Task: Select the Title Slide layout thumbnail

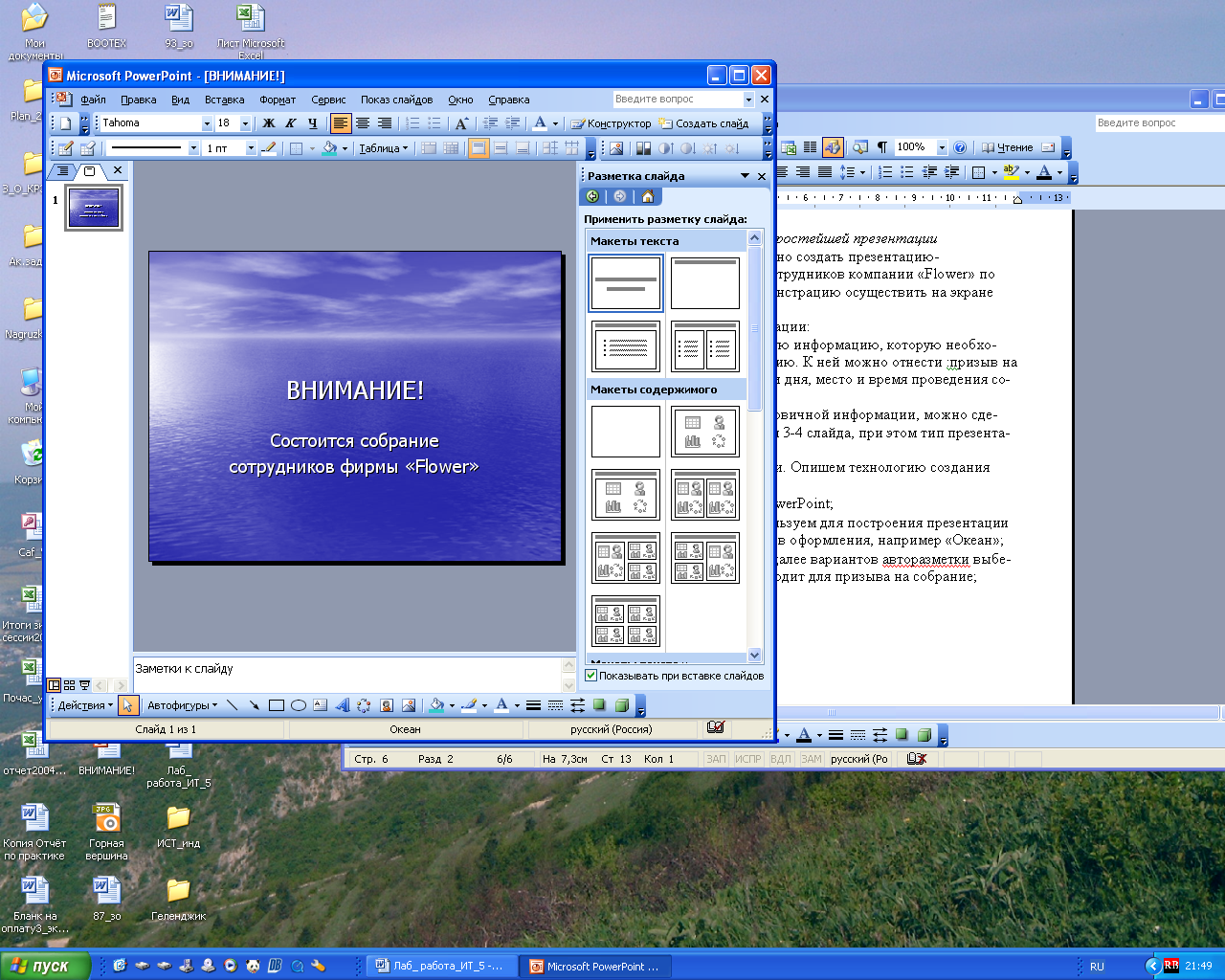Action: (x=626, y=283)
